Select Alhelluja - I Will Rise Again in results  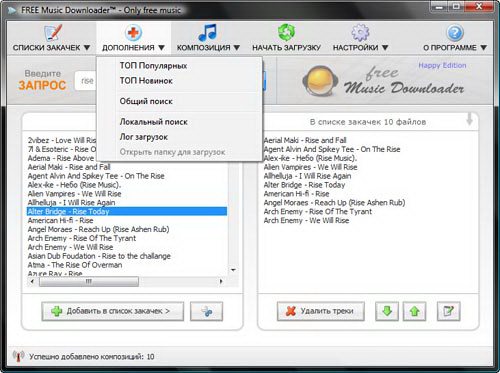(71, 202)
